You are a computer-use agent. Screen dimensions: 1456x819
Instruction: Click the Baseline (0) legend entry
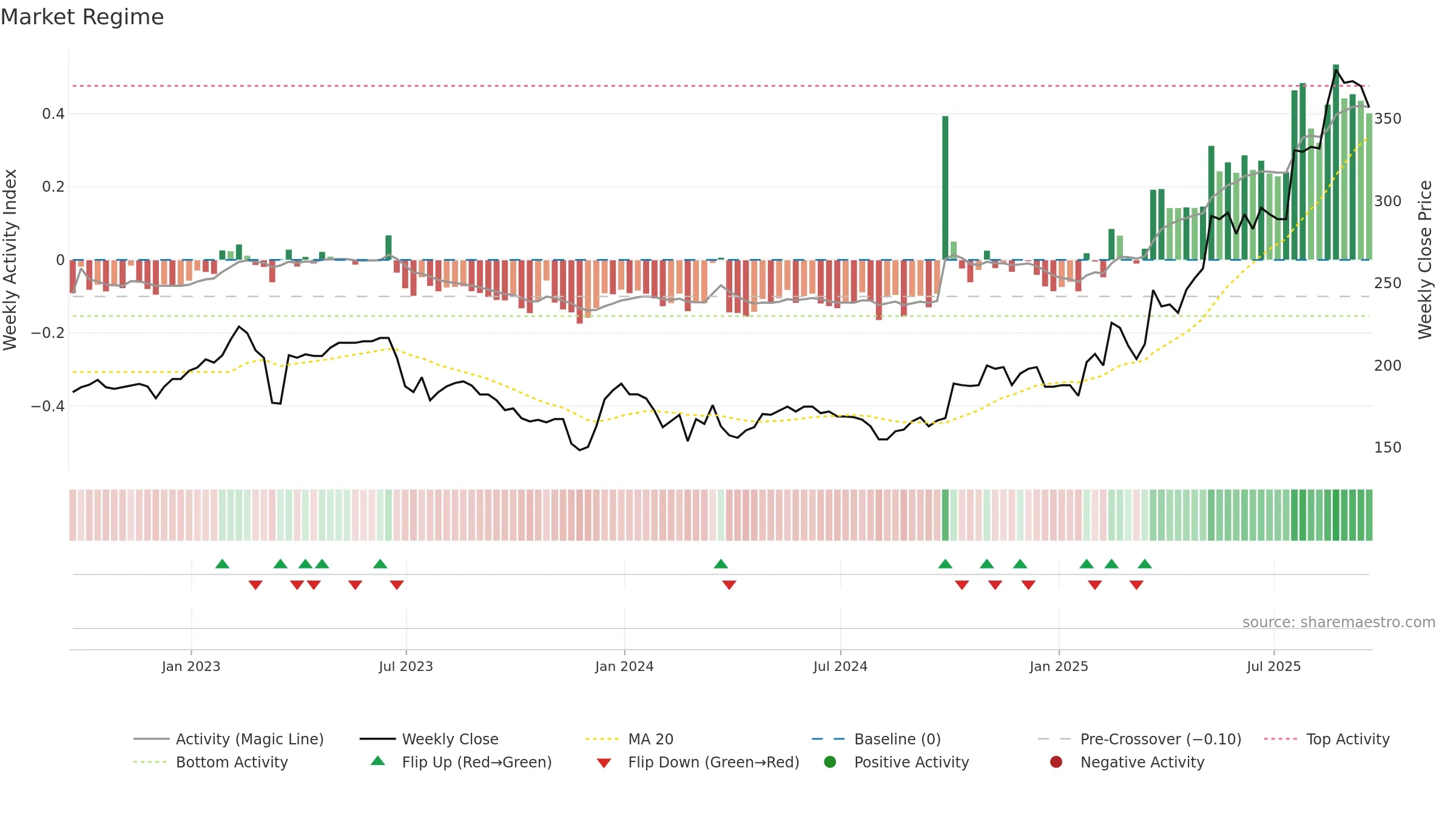coord(876,739)
